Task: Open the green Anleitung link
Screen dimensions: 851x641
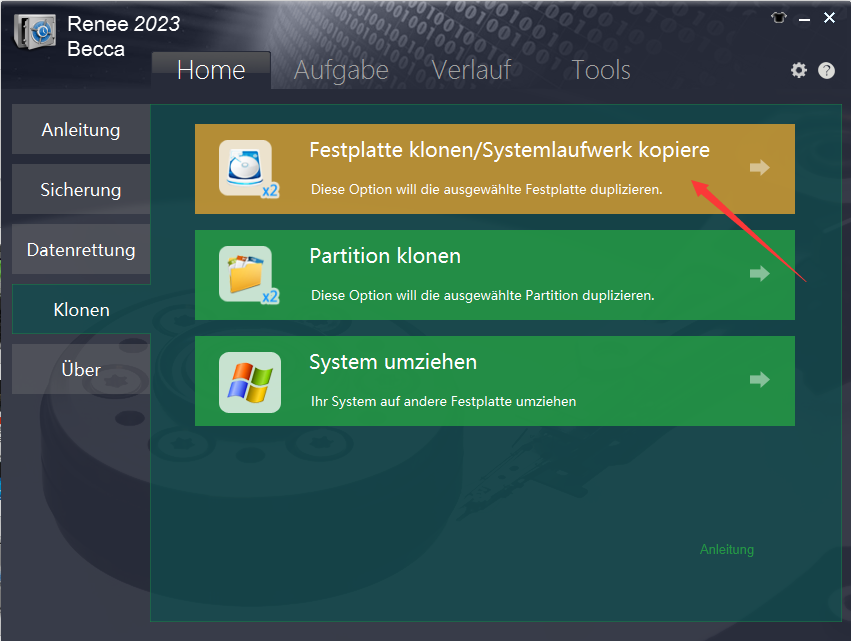Action: [x=727, y=549]
